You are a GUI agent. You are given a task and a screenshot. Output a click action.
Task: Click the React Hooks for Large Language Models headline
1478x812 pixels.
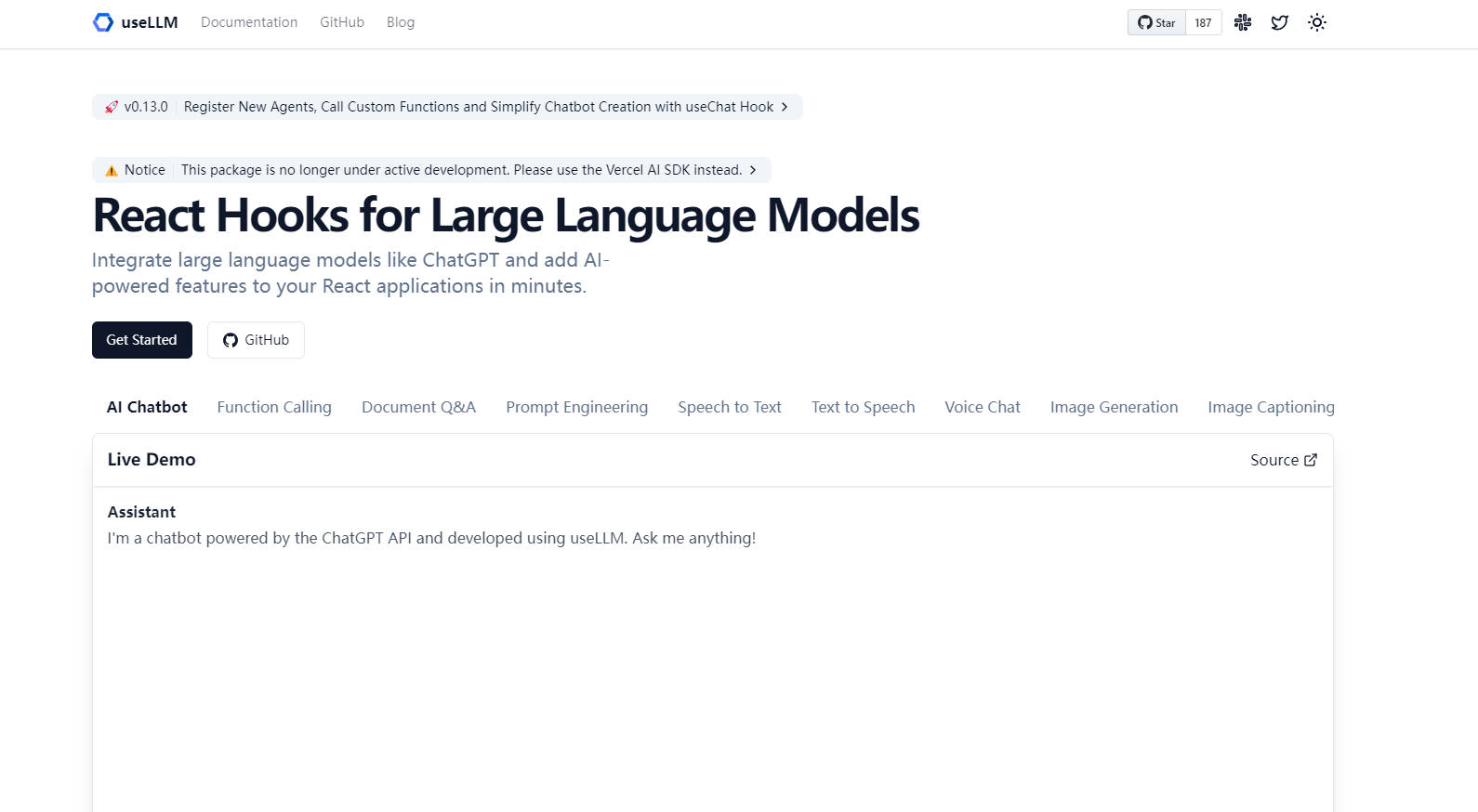tap(506, 216)
